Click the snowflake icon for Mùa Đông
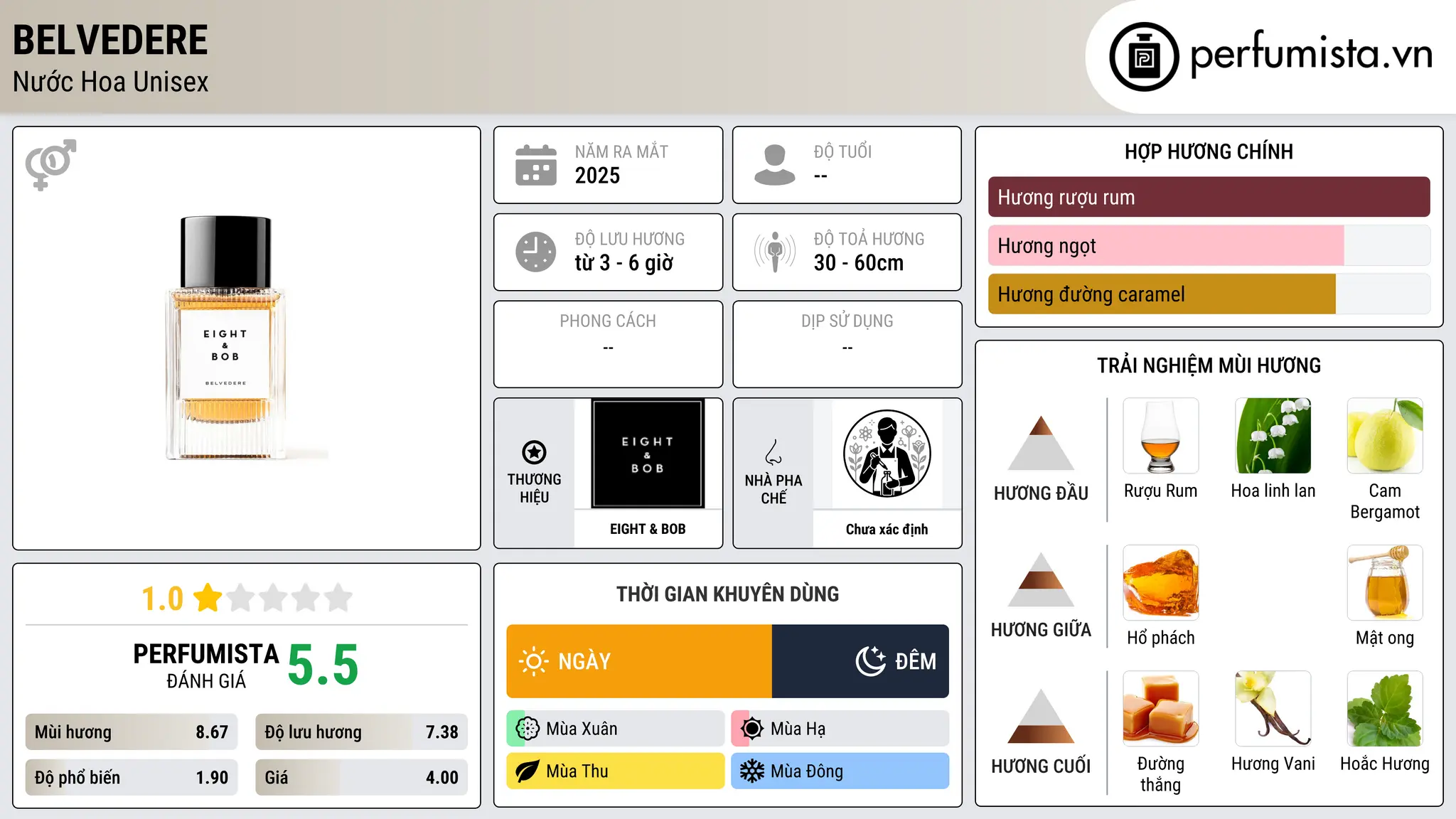Viewport: 1456px width, 819px height. click(x=752, y=771)
